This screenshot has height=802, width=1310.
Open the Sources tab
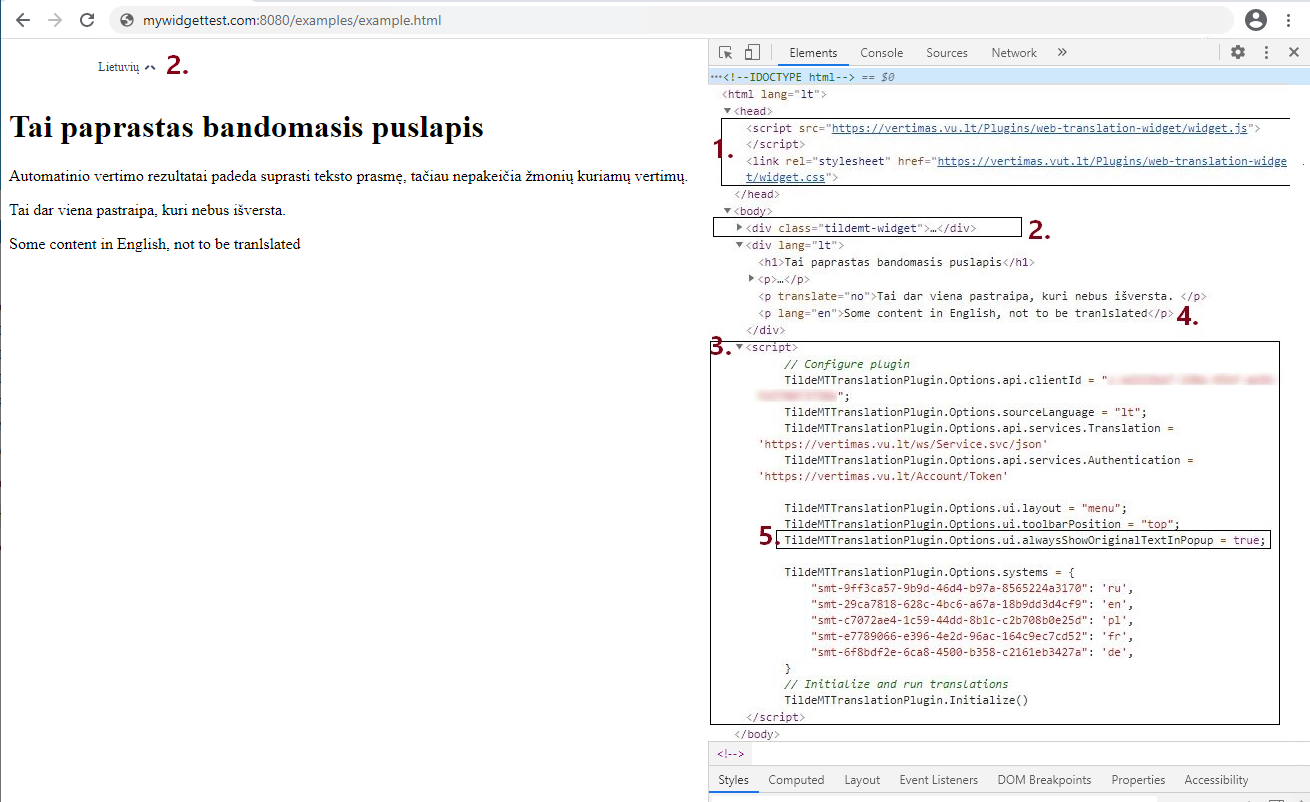(x=947, y=53)
